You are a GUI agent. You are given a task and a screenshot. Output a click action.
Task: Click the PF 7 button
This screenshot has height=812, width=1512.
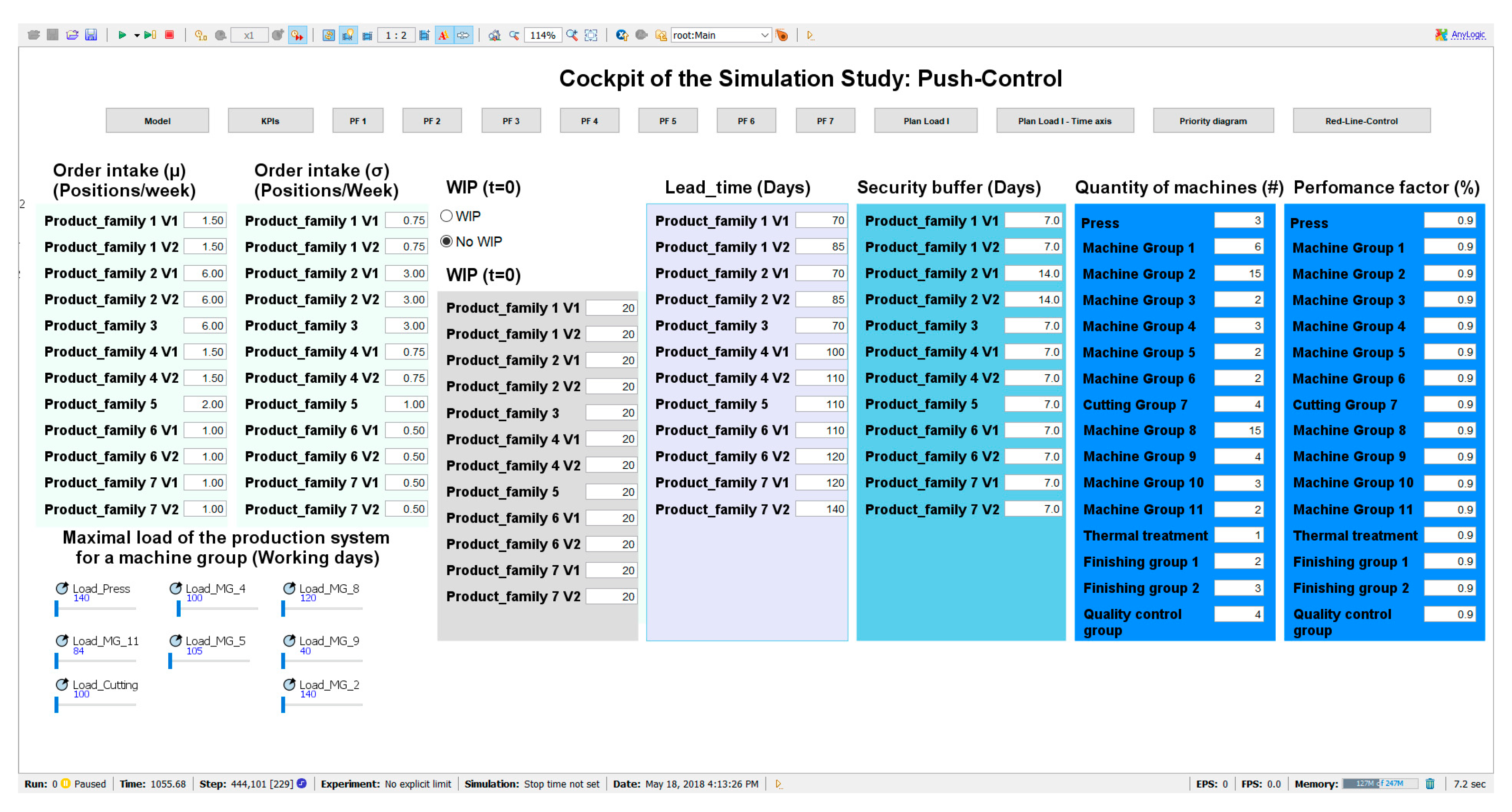825,120
